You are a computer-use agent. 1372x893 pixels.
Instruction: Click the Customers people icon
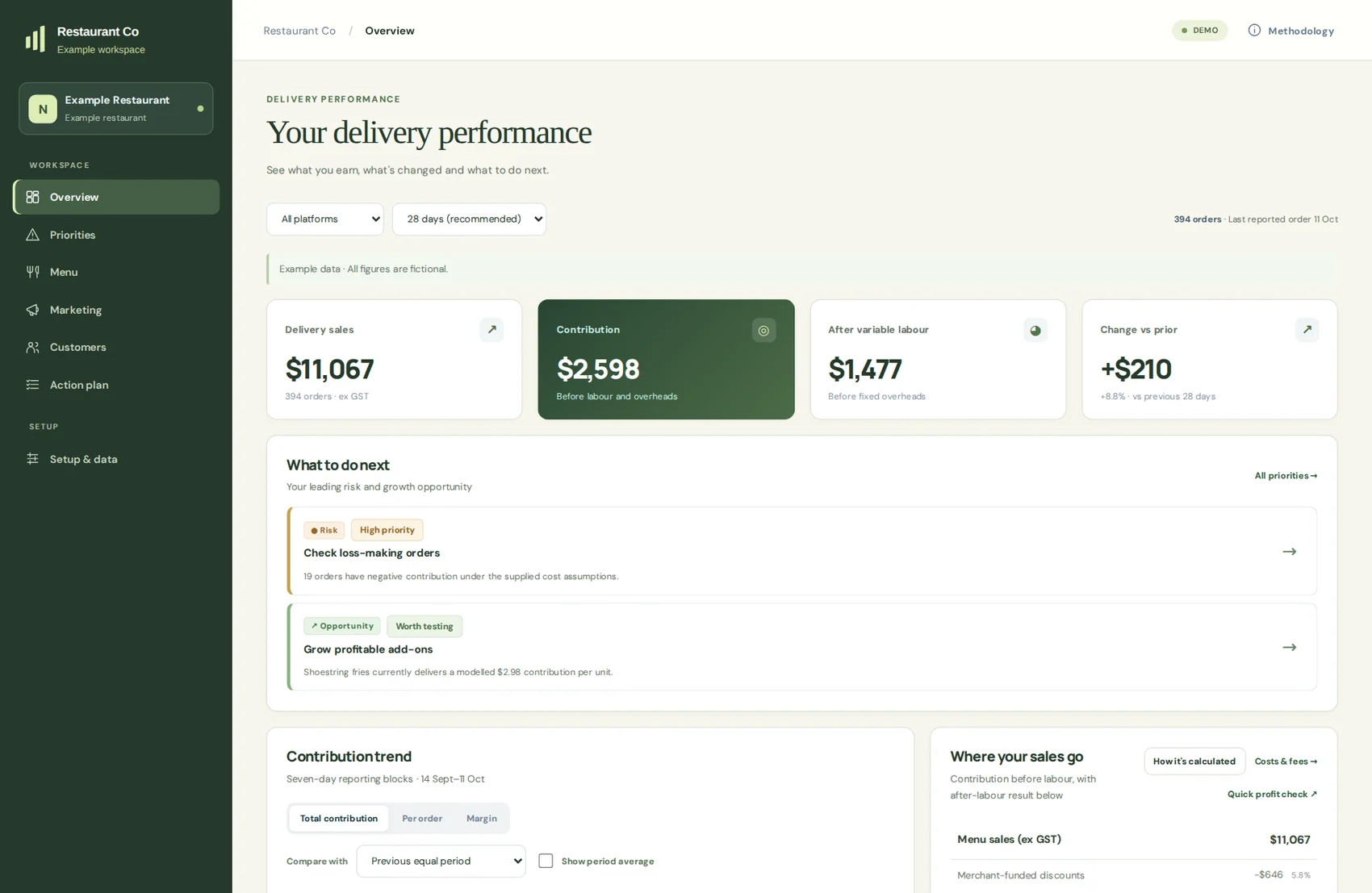coord(32,347)
